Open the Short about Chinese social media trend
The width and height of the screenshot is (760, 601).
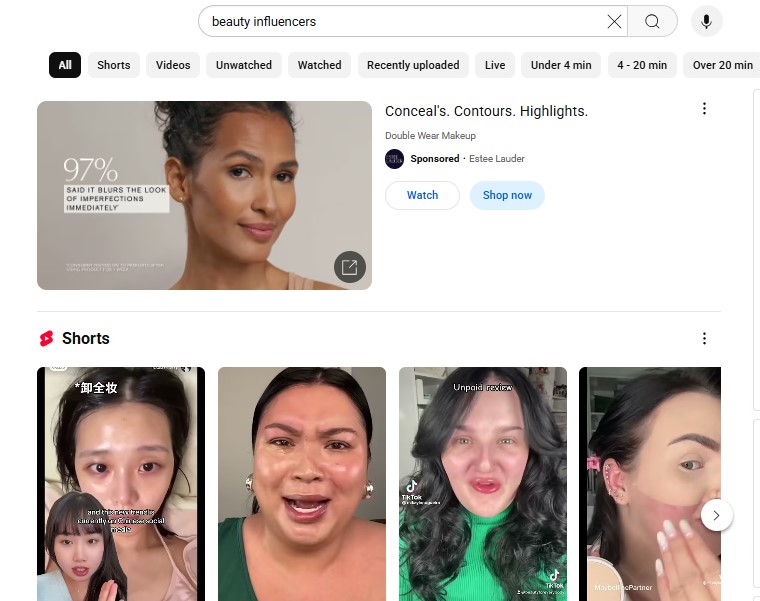[x=121, y=484]
